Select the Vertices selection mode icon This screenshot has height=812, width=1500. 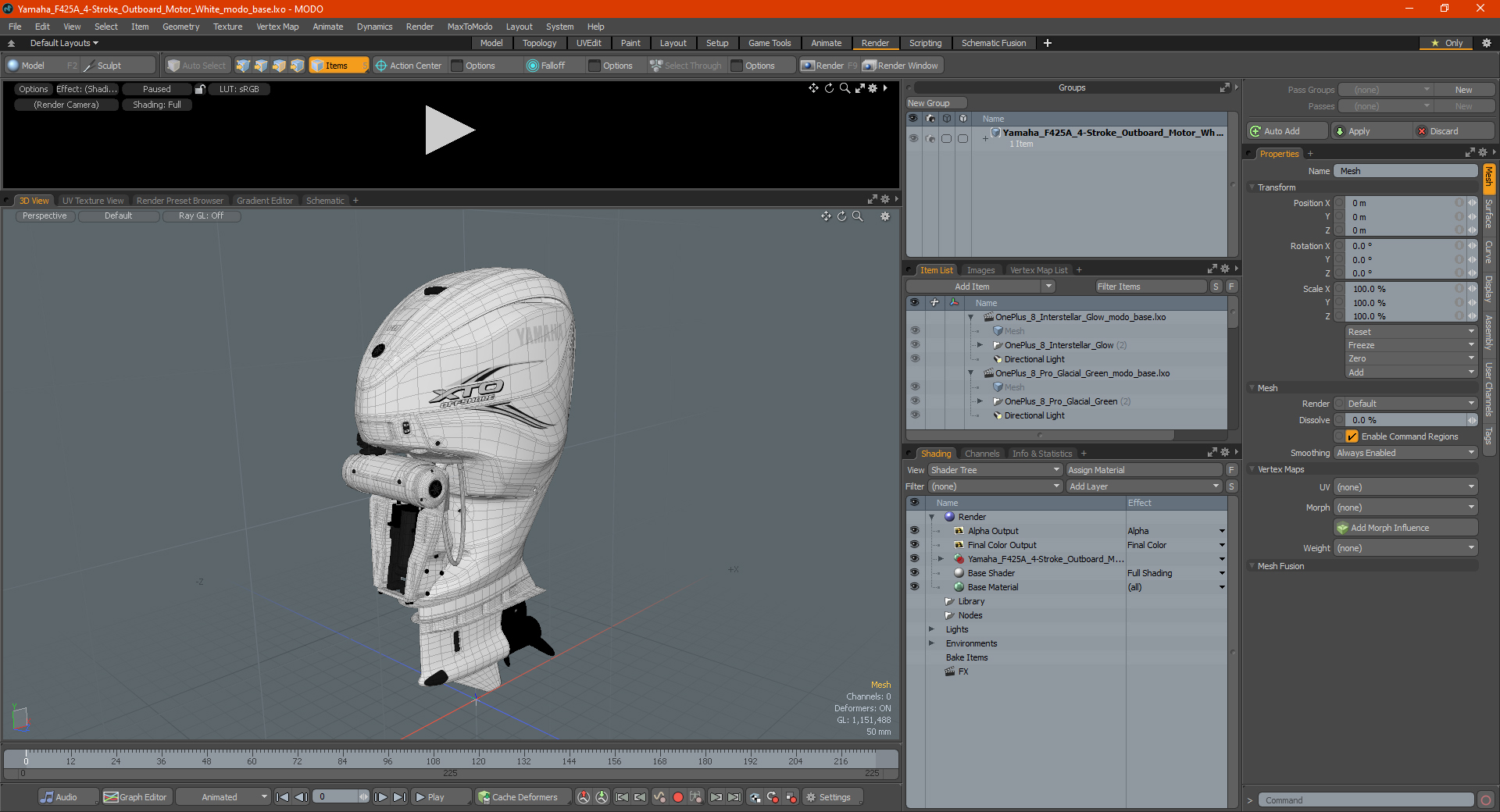[x=243, y=66]
